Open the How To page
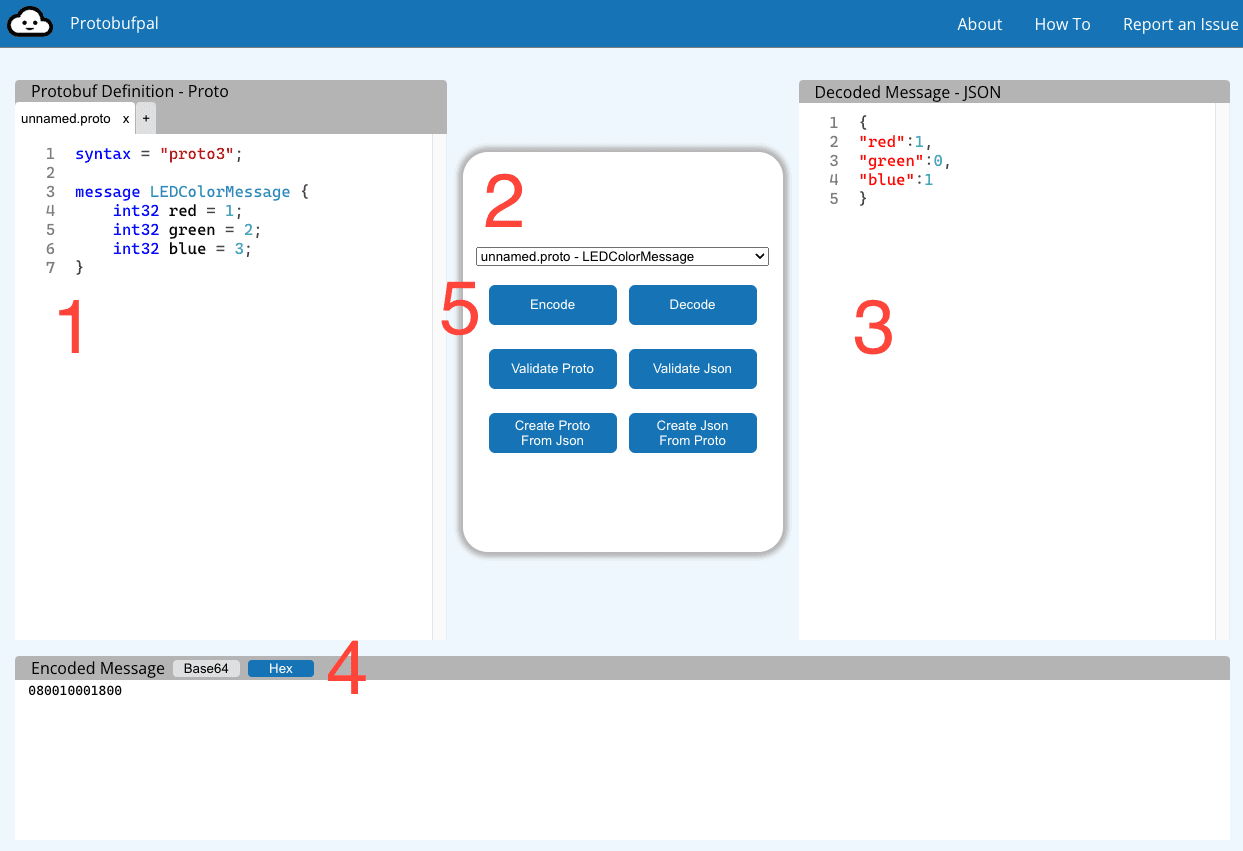 tap(1062, 23)
